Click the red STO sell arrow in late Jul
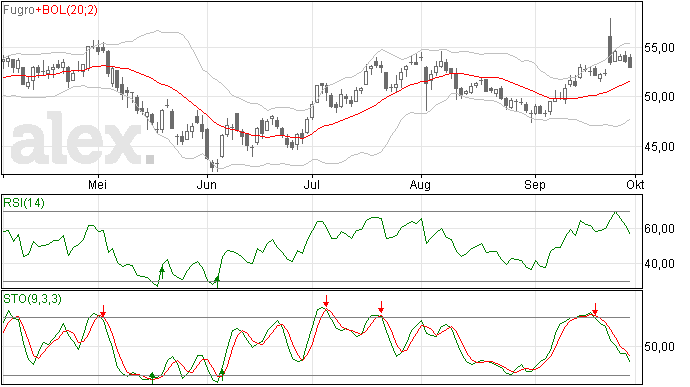Screen dimensions: 690x387 [x=382, y=307]
